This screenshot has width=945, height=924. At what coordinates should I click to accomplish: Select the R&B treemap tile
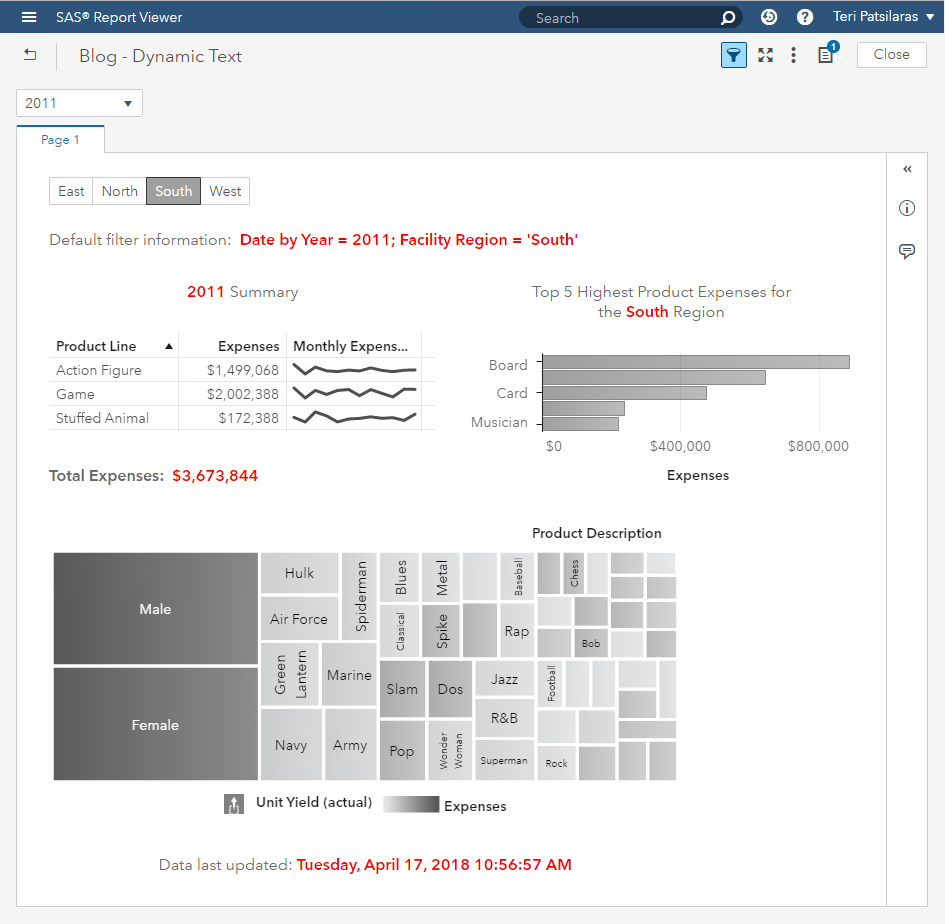point(504,718)
